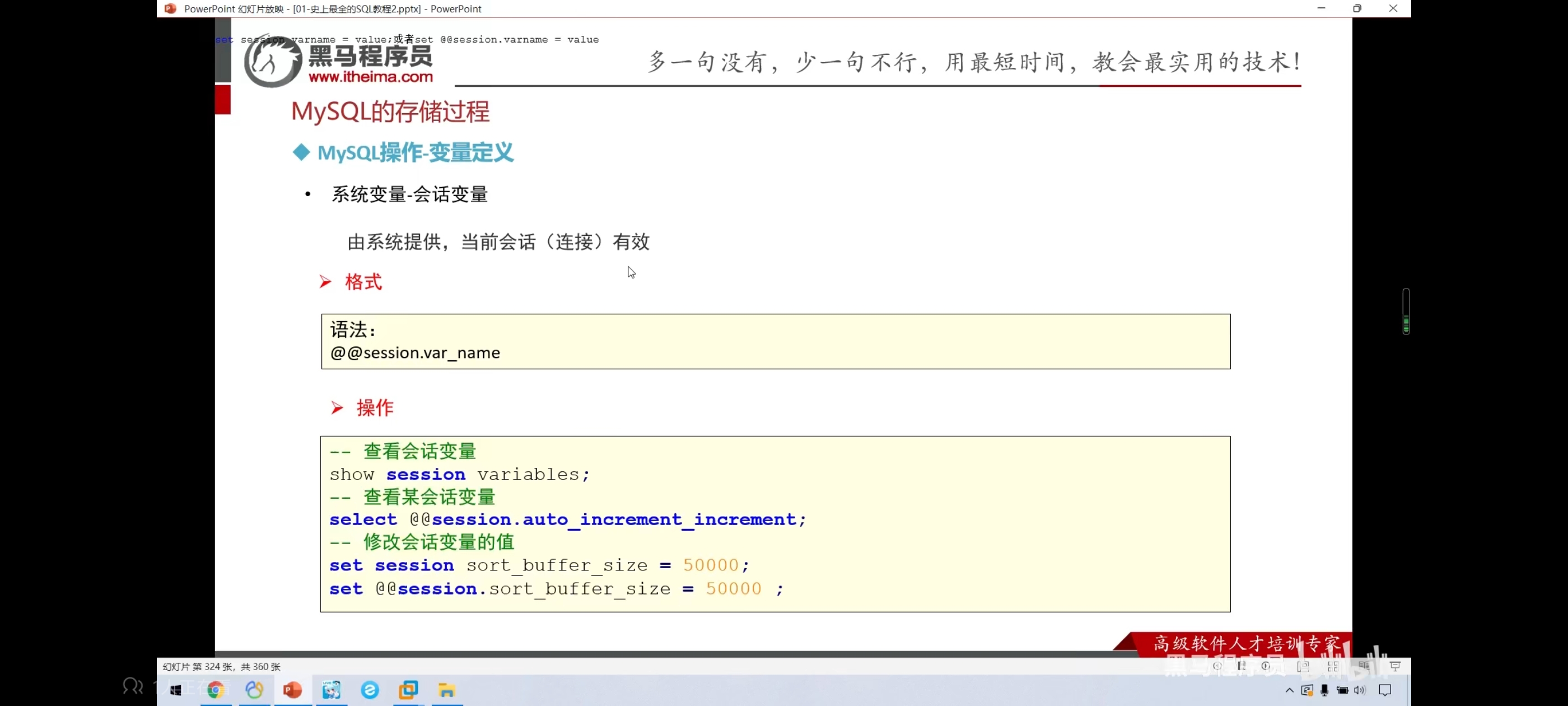Open the notification action center
1568x706 pixels.
1385,690
